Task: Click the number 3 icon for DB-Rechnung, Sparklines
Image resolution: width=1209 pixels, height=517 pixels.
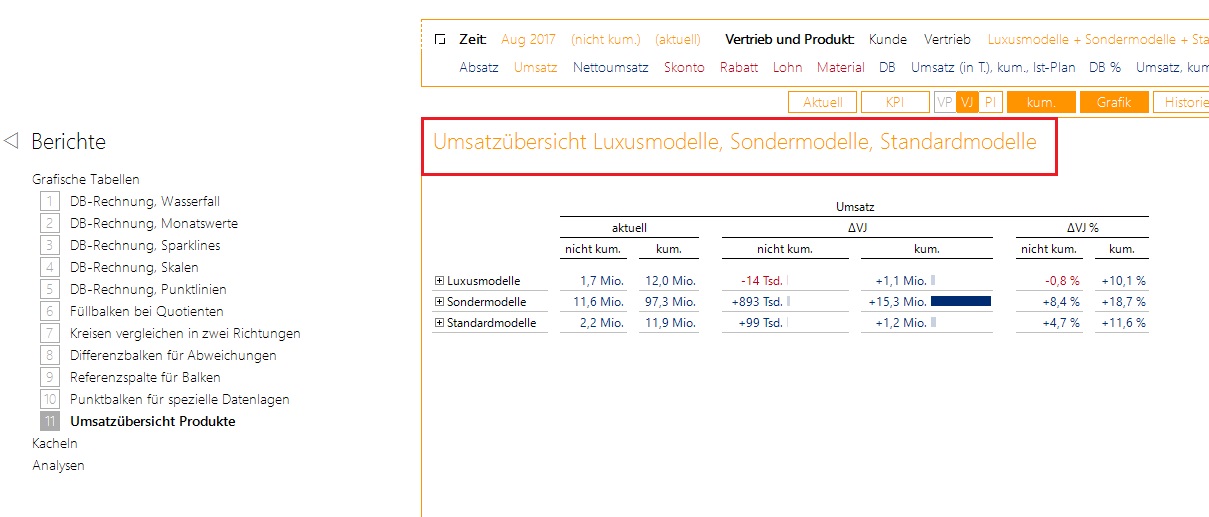Action: tap(49, 246)
